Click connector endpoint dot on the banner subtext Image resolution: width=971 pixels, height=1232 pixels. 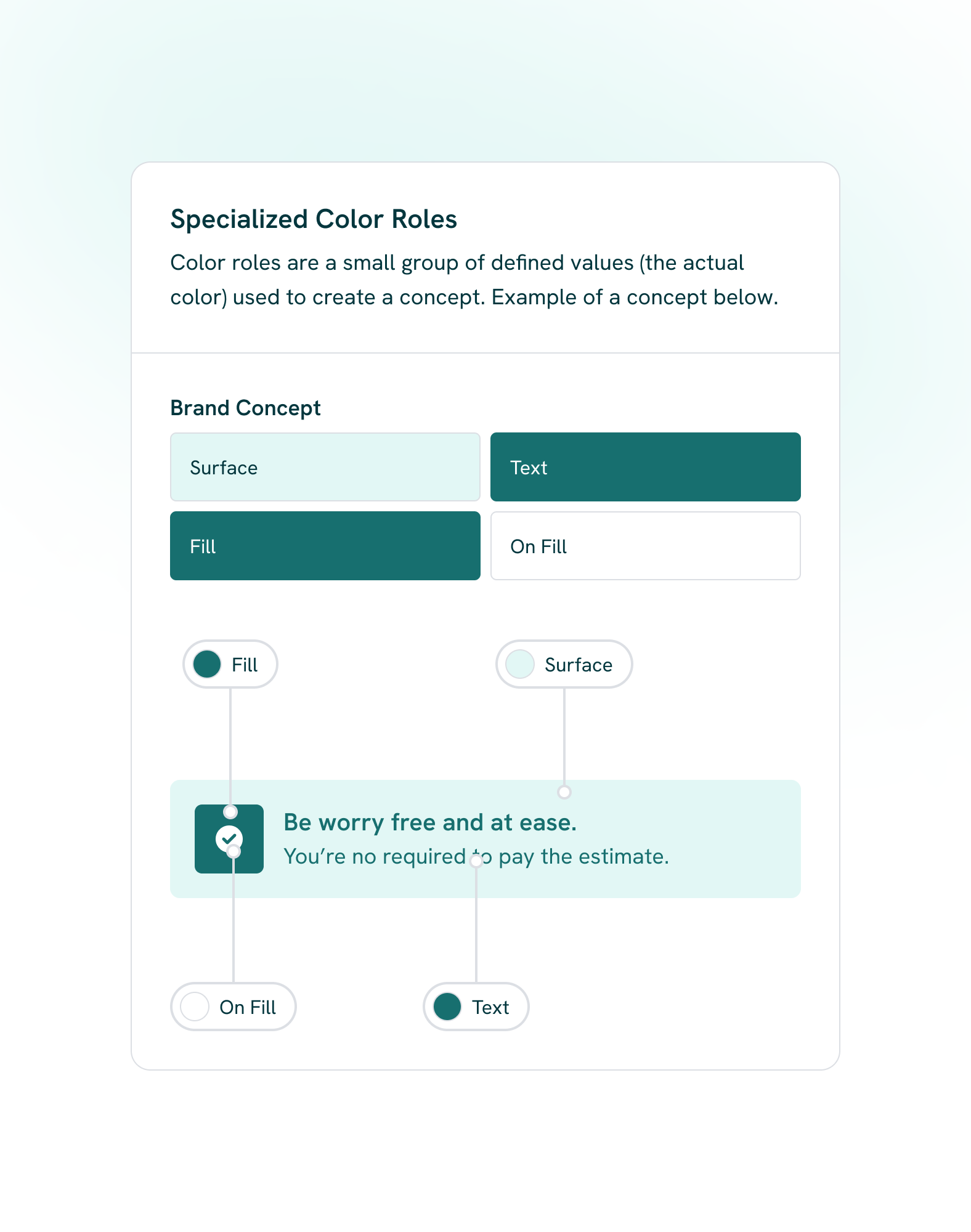click(x=476, y=861)
